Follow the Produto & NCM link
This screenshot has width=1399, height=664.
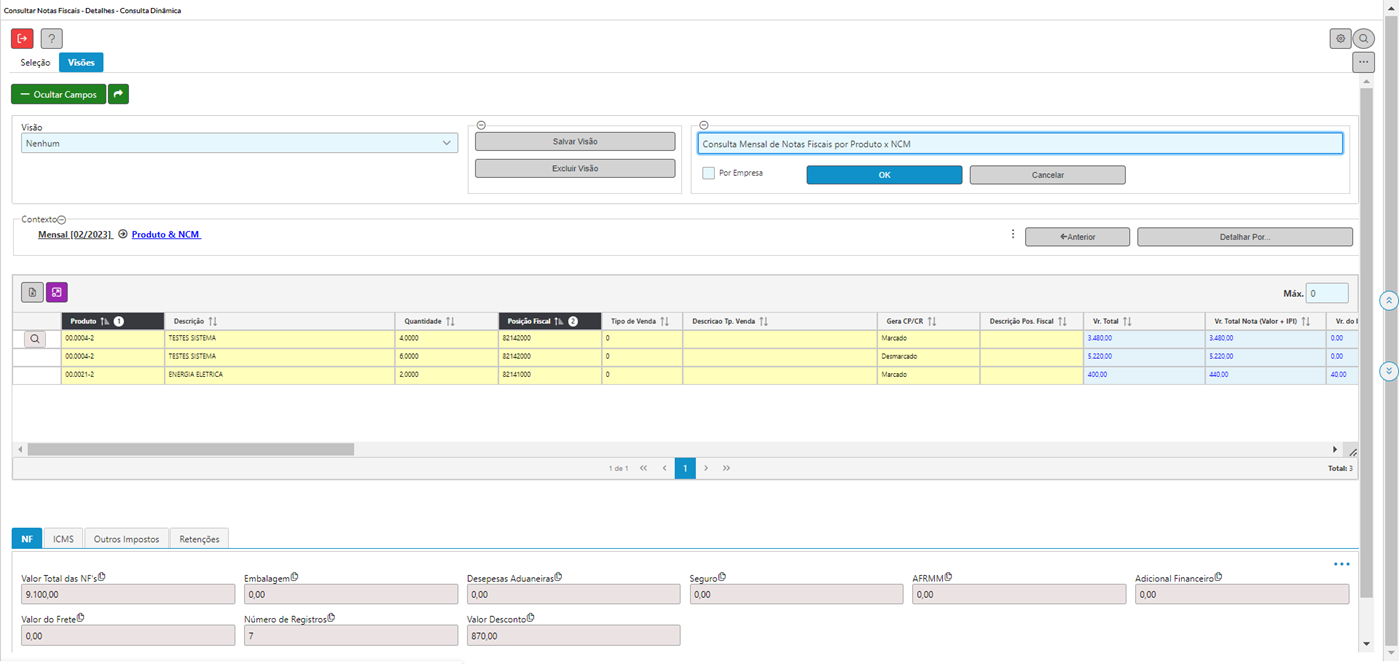pyautogui.click(x=166, y=235)
